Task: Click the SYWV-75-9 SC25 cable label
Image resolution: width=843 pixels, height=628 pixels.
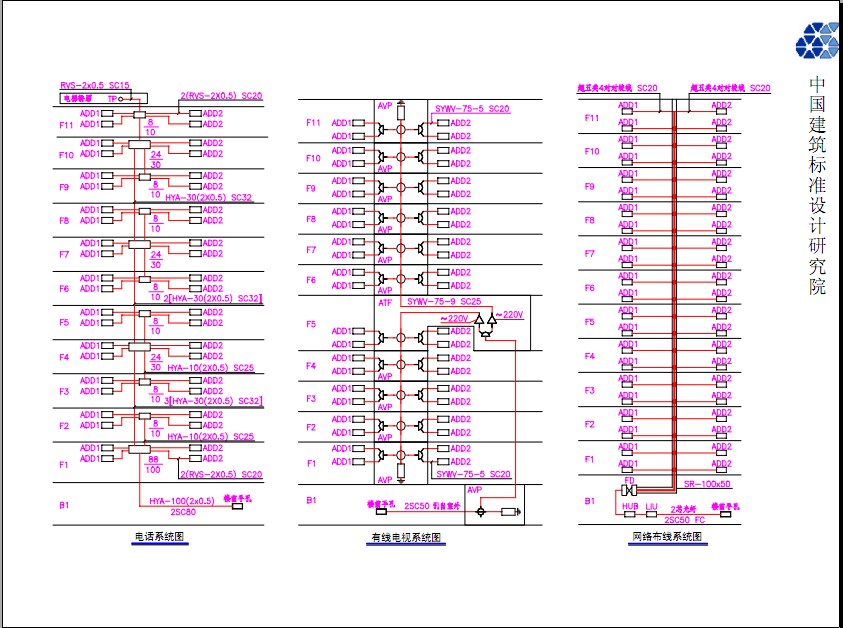Action: (x=444, y=302)
